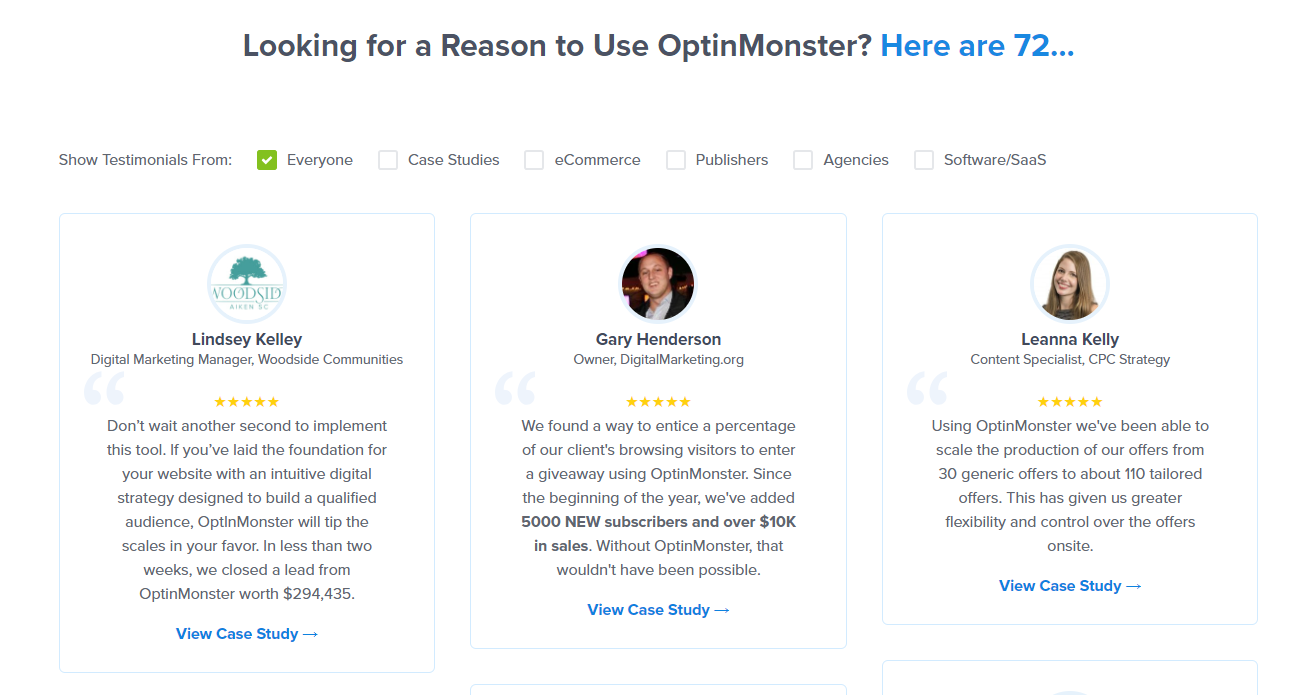The width and height of the screenshot is (1314, 695).
Task: Click the quote mark icon in Leanna's card
Action: coord(927,388)
